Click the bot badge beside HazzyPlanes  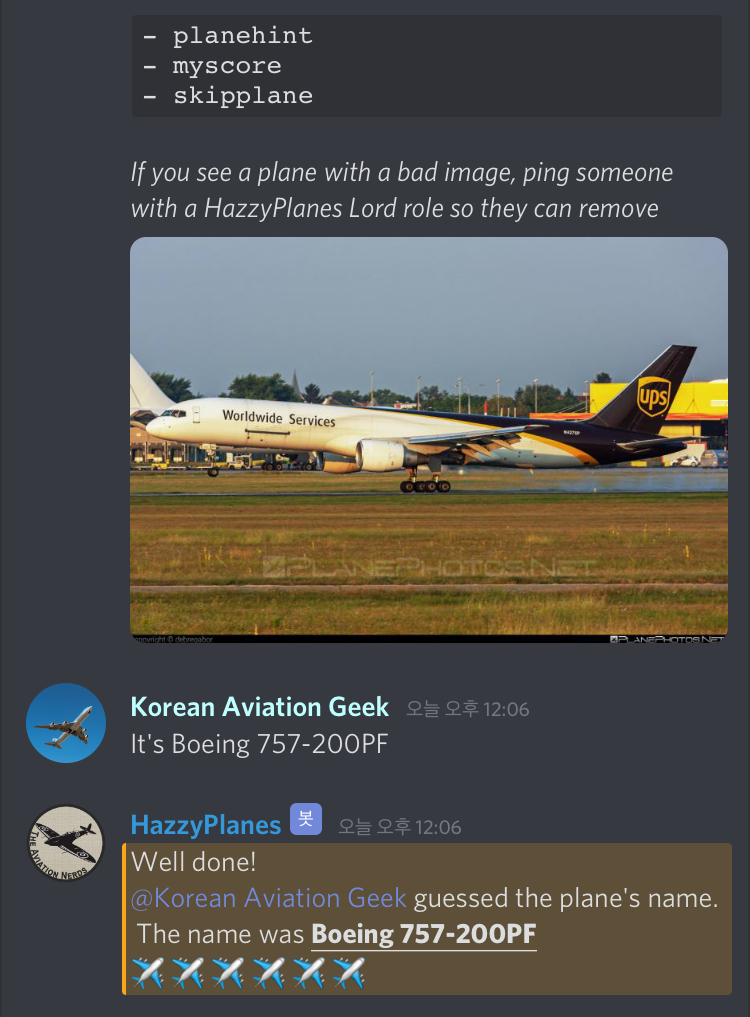coord(306,819)
